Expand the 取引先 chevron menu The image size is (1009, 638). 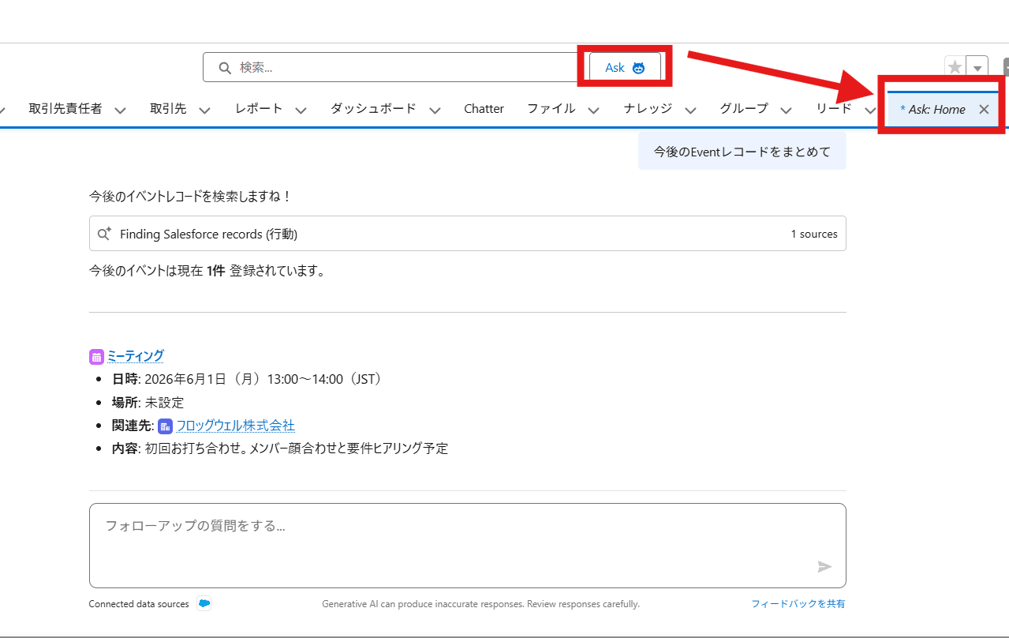pos(205,110)
